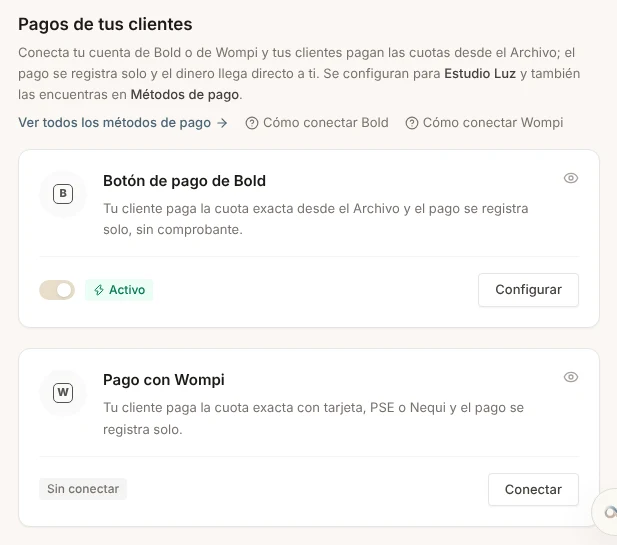Click the 'Pago con Wompi' title

click(x=164, y=380)
